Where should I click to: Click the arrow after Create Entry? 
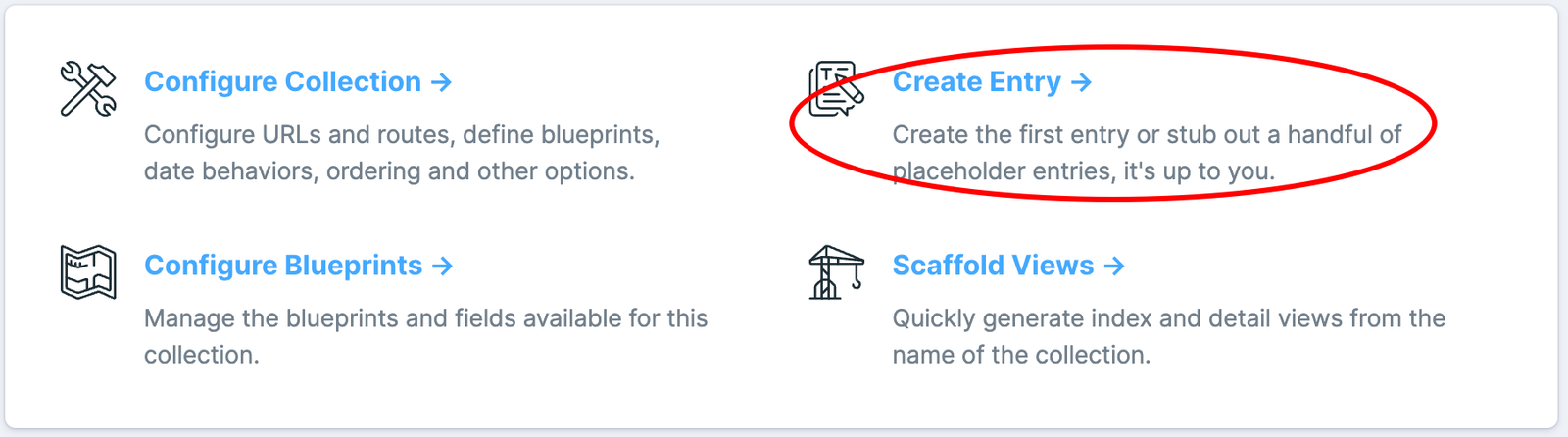pos(1081,82)
